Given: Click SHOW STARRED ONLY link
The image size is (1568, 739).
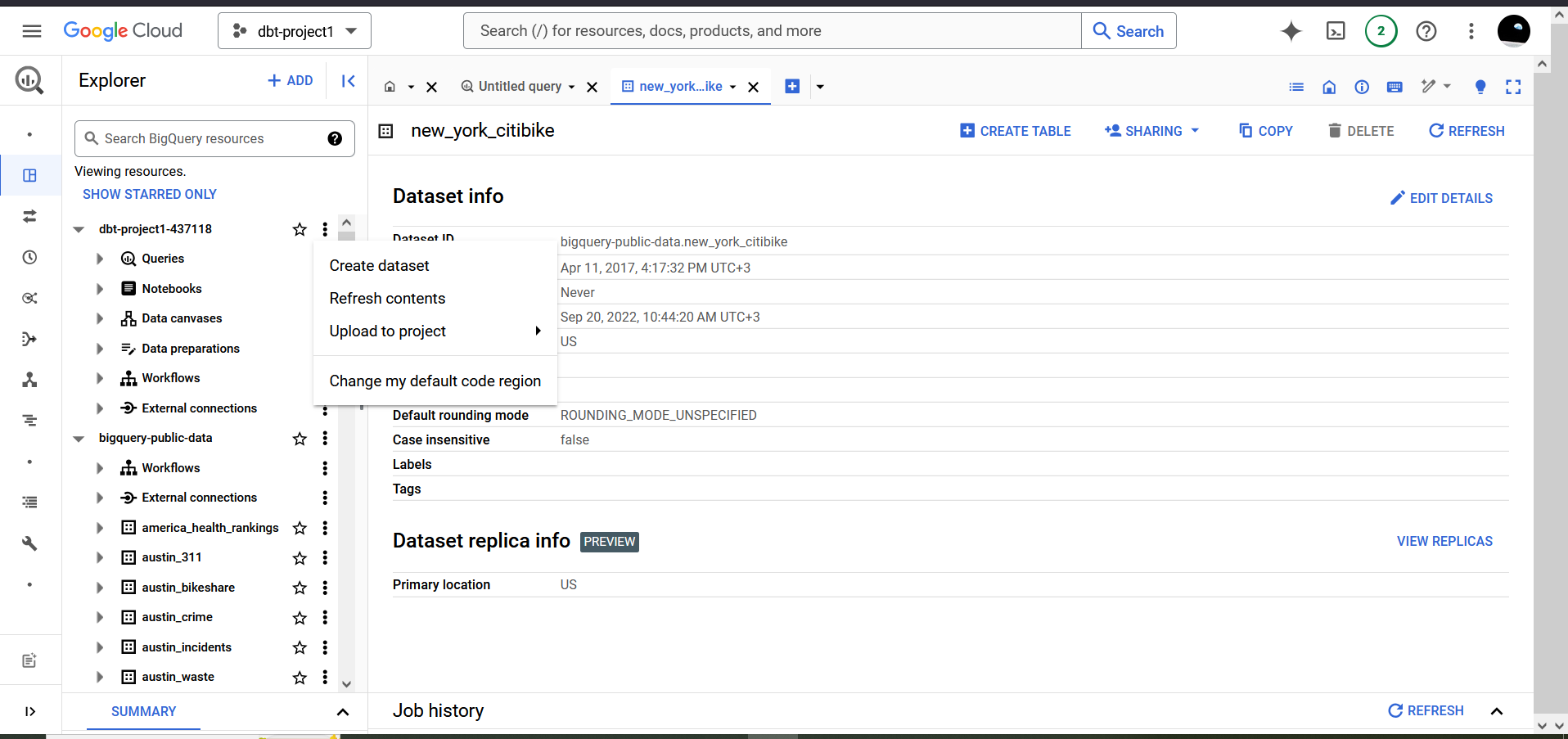Looking at the screenshot, I should click(150, 194).
